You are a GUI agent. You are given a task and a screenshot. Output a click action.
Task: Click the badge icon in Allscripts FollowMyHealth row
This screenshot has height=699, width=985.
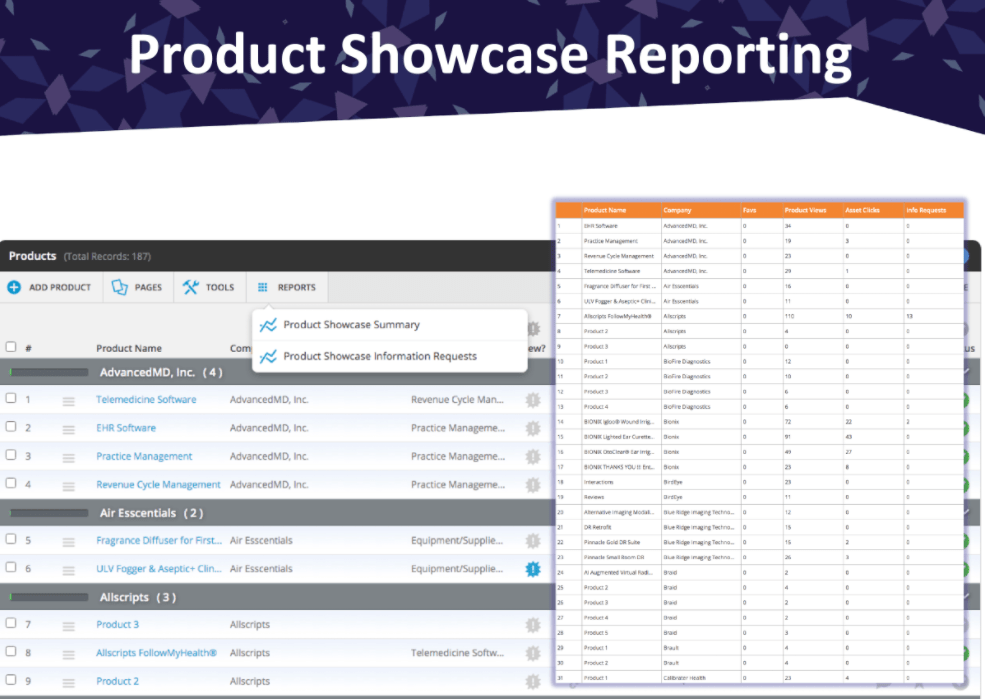533,653
